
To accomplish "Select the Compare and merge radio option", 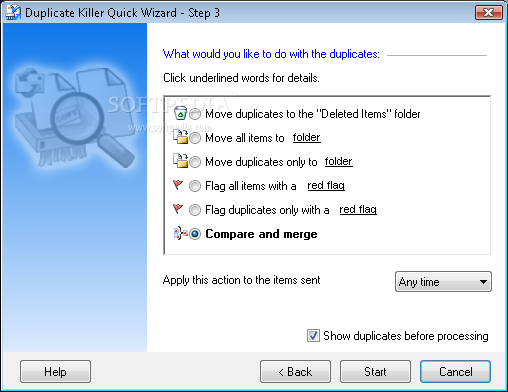I will [x=195, y=234].
